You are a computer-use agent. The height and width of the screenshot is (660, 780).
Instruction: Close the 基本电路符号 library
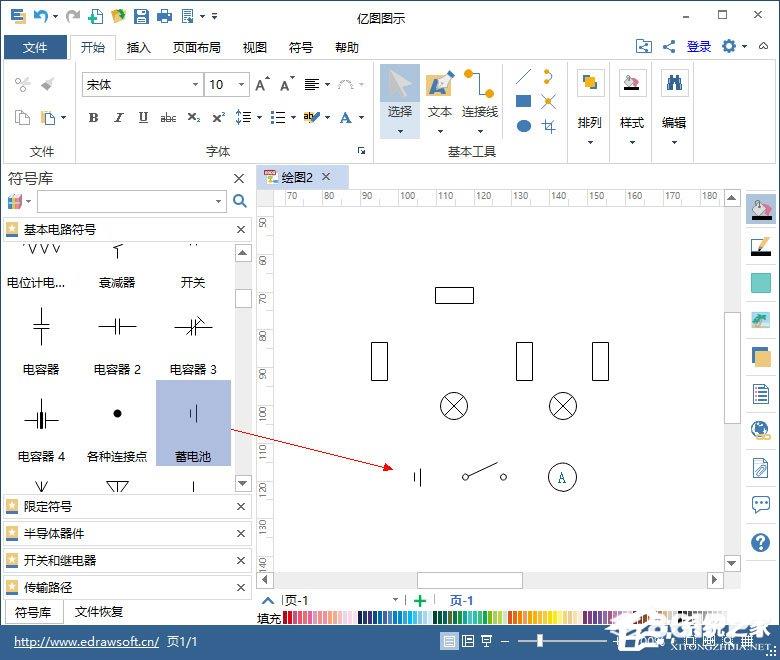pos(241,229)
